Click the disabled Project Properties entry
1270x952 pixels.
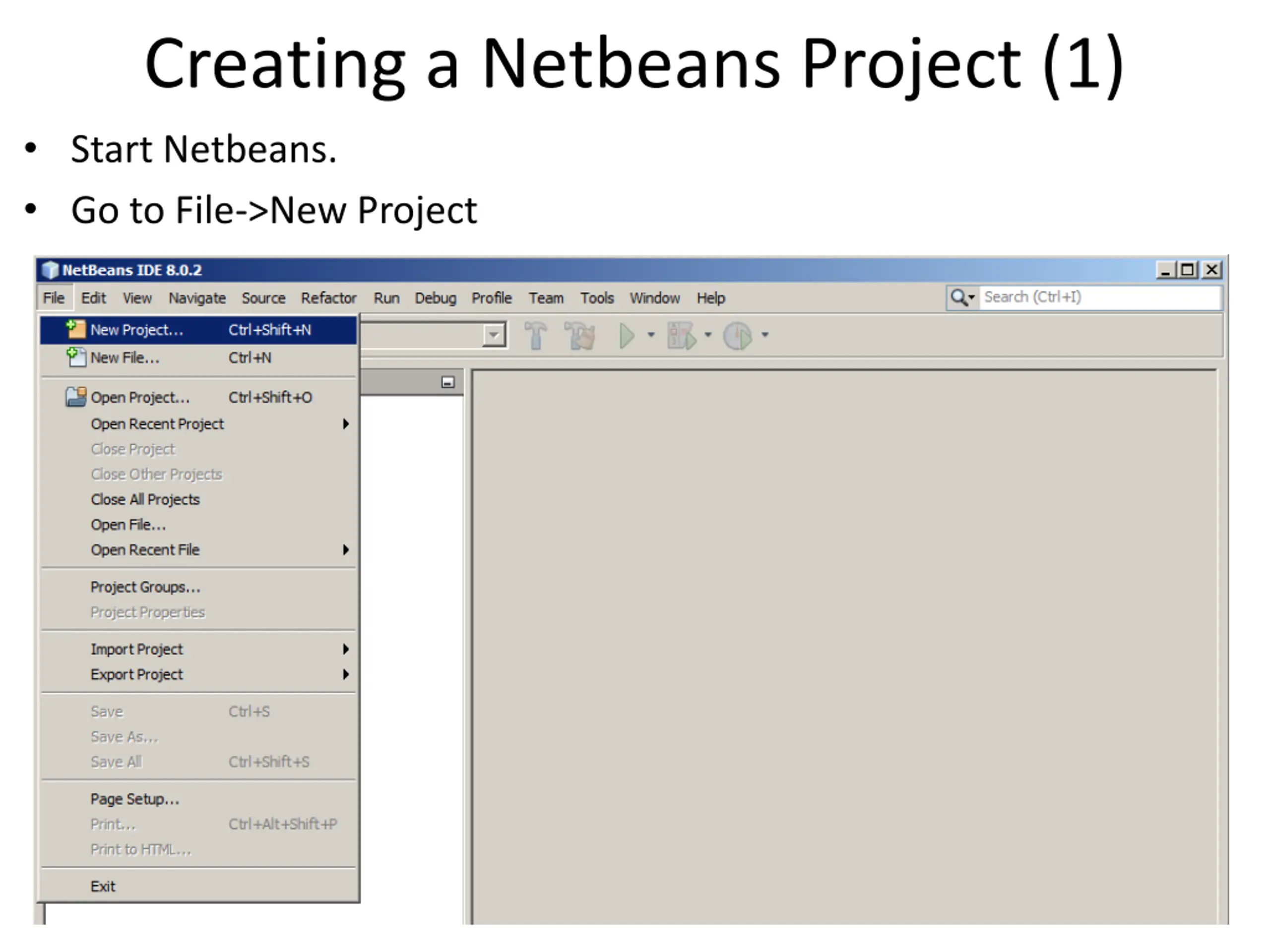coord(198,612)
